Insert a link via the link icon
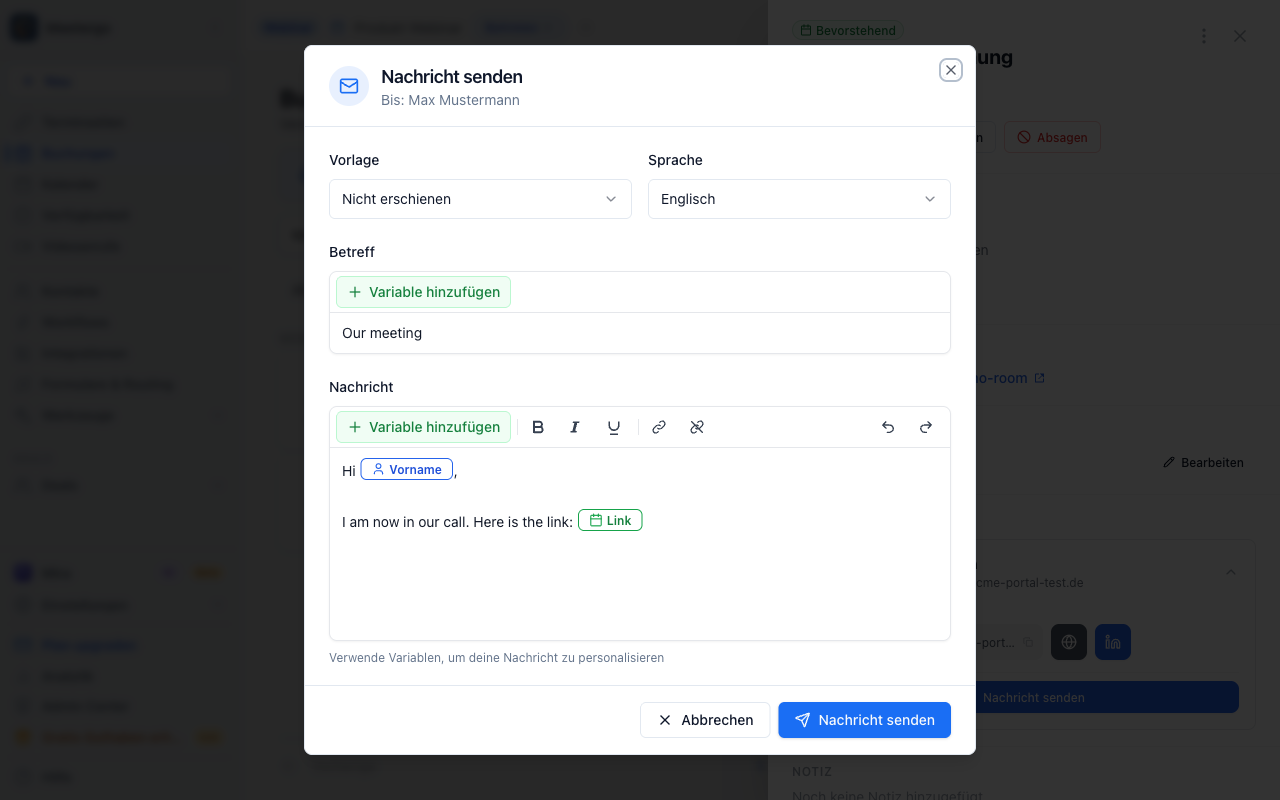The height and width of the screenshot is (800, 1280). tap(659, 427)
